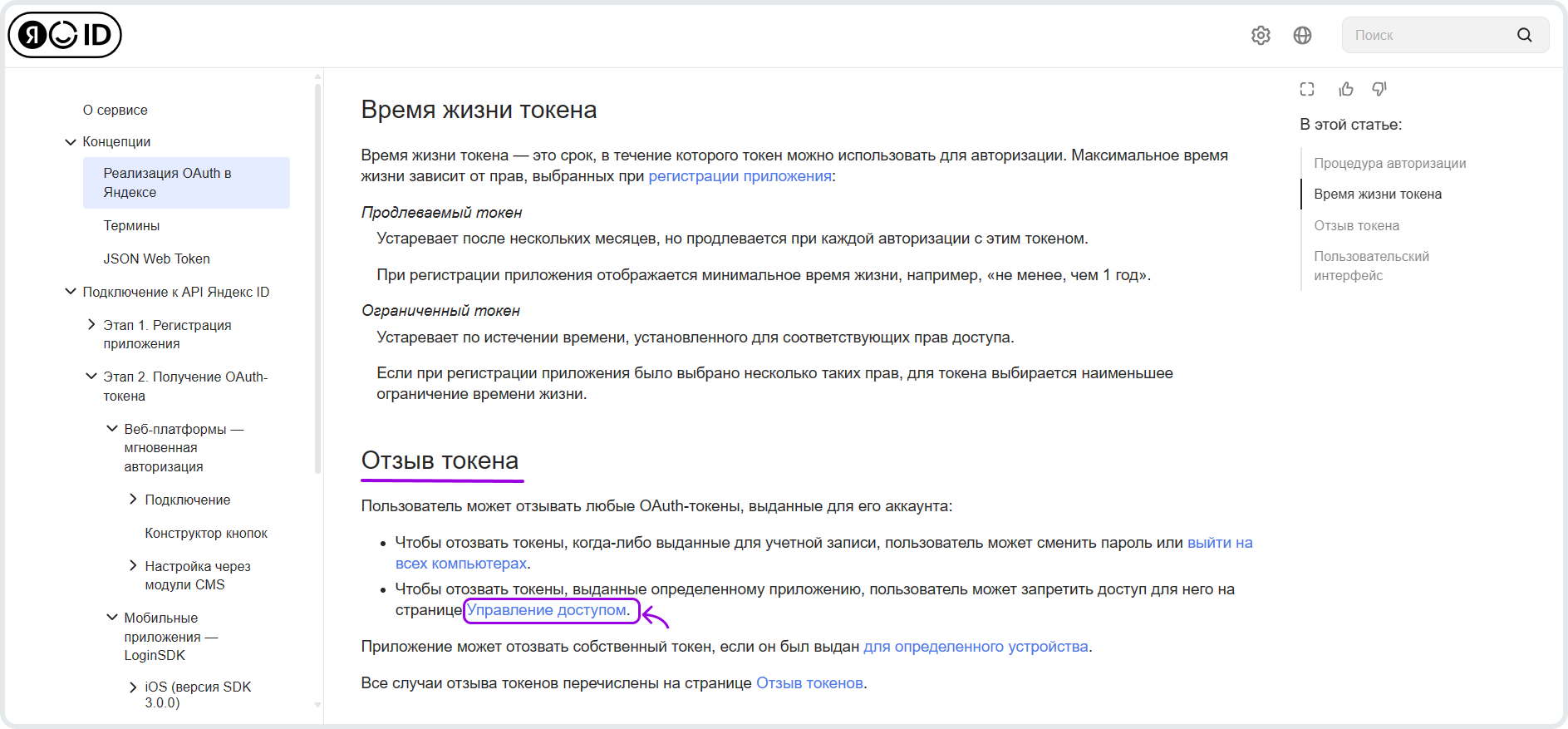Click the search magnifier icon
Viewport: 1568px width, 729px height.
(1524, 35)
